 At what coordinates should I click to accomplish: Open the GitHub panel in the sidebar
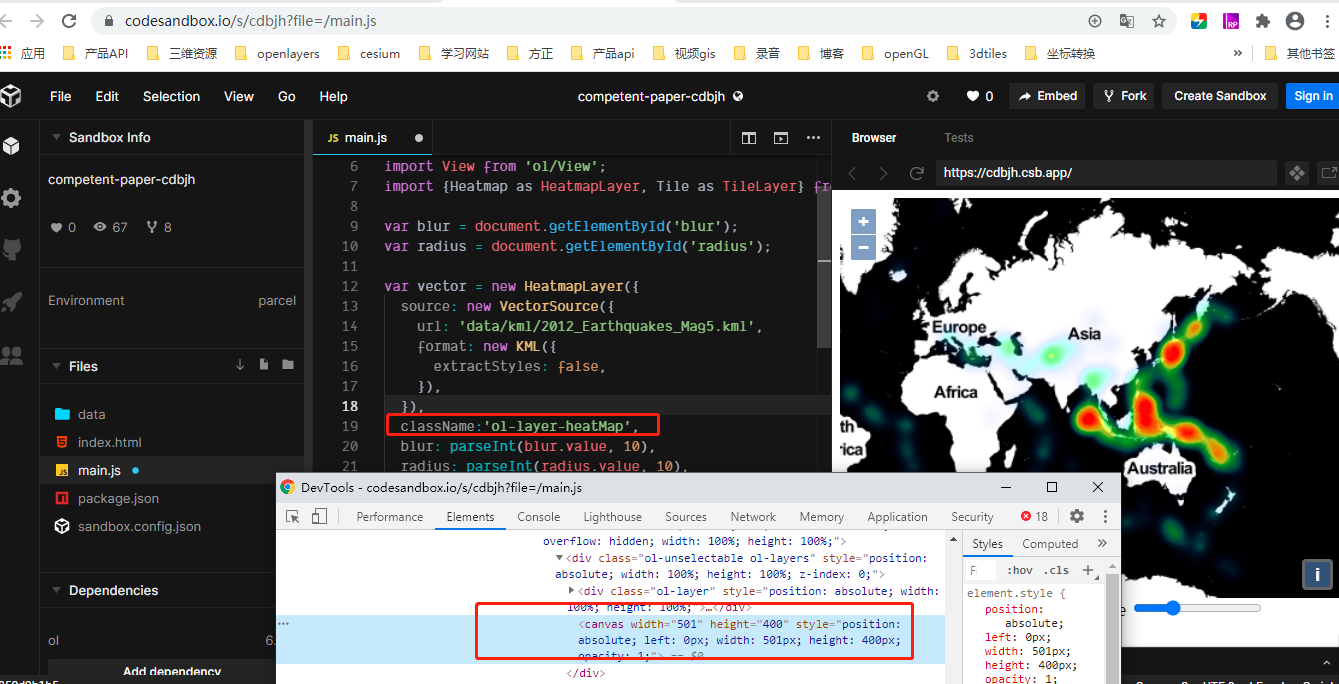13,247
